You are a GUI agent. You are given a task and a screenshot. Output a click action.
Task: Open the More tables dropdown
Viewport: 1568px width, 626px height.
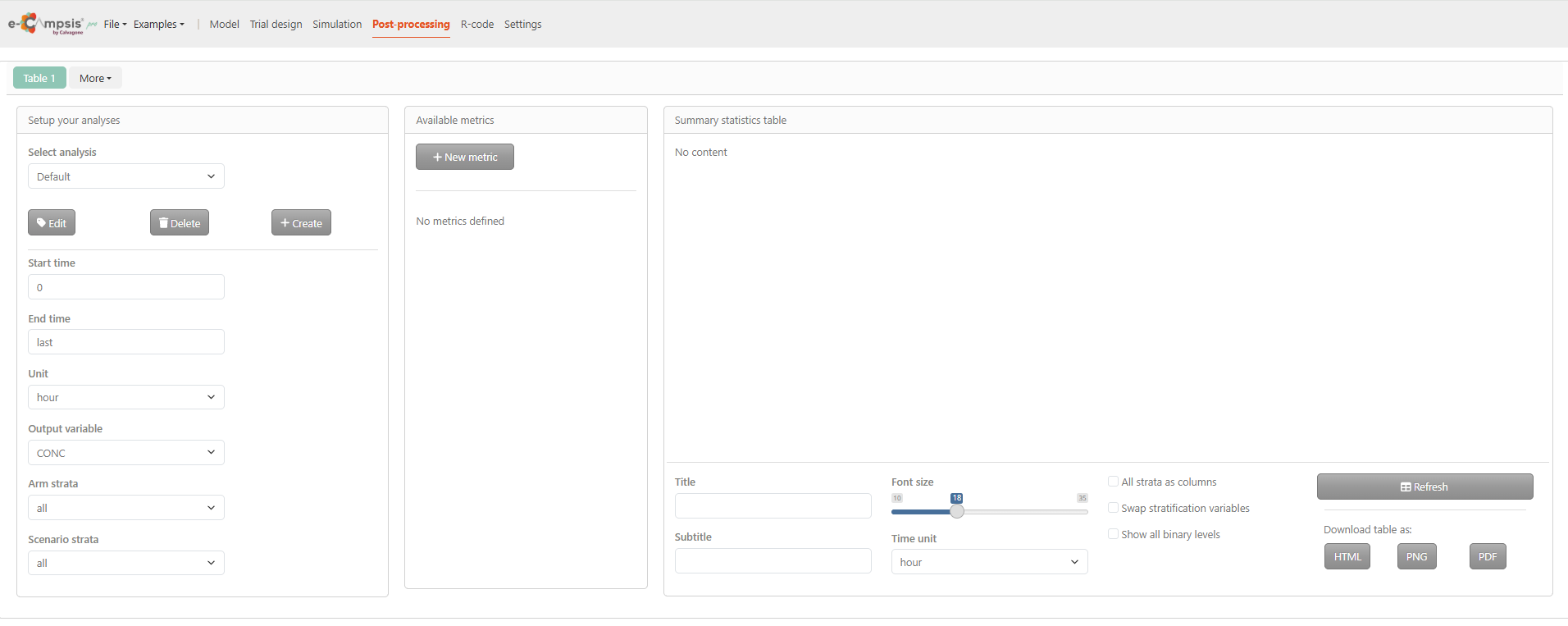[x=95, y=78]
